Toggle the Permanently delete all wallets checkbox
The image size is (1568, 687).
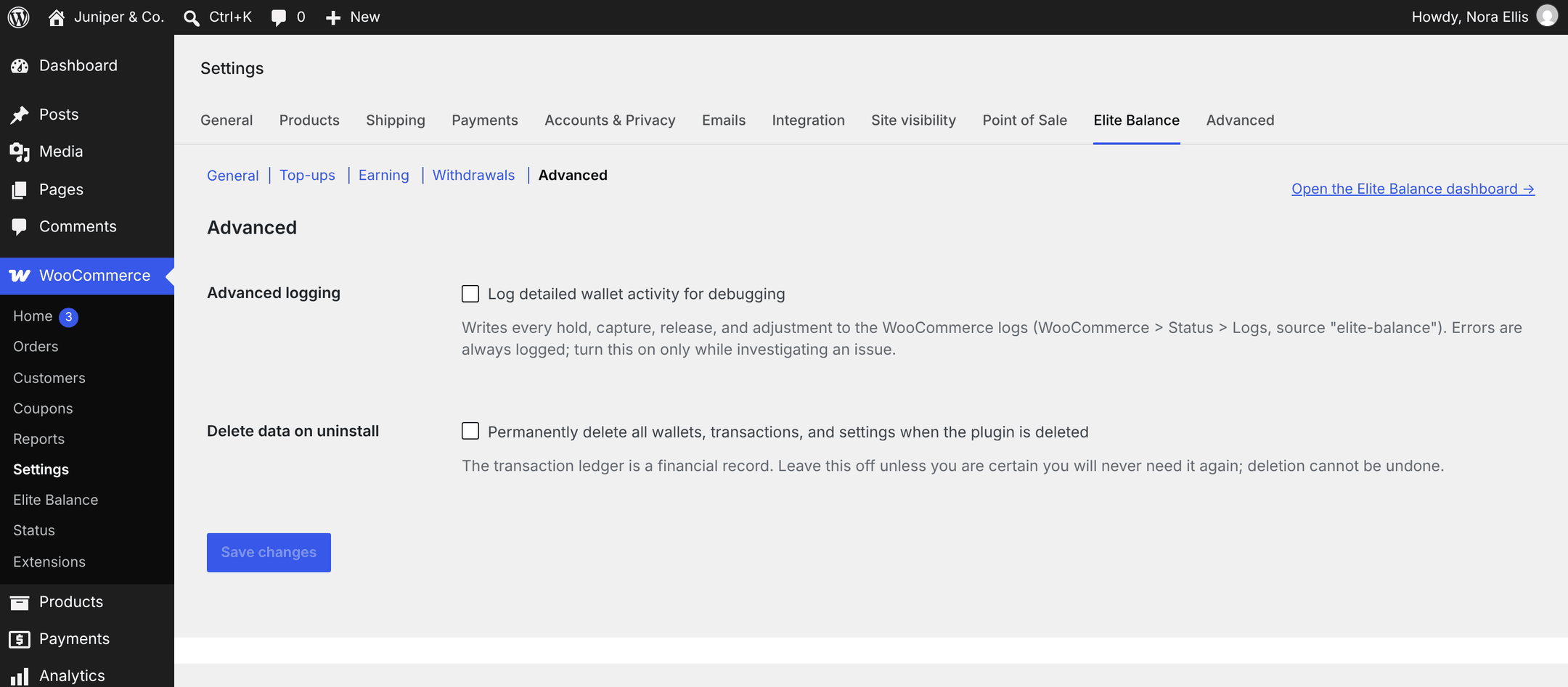pyautogui.click(x=470, y=431)
